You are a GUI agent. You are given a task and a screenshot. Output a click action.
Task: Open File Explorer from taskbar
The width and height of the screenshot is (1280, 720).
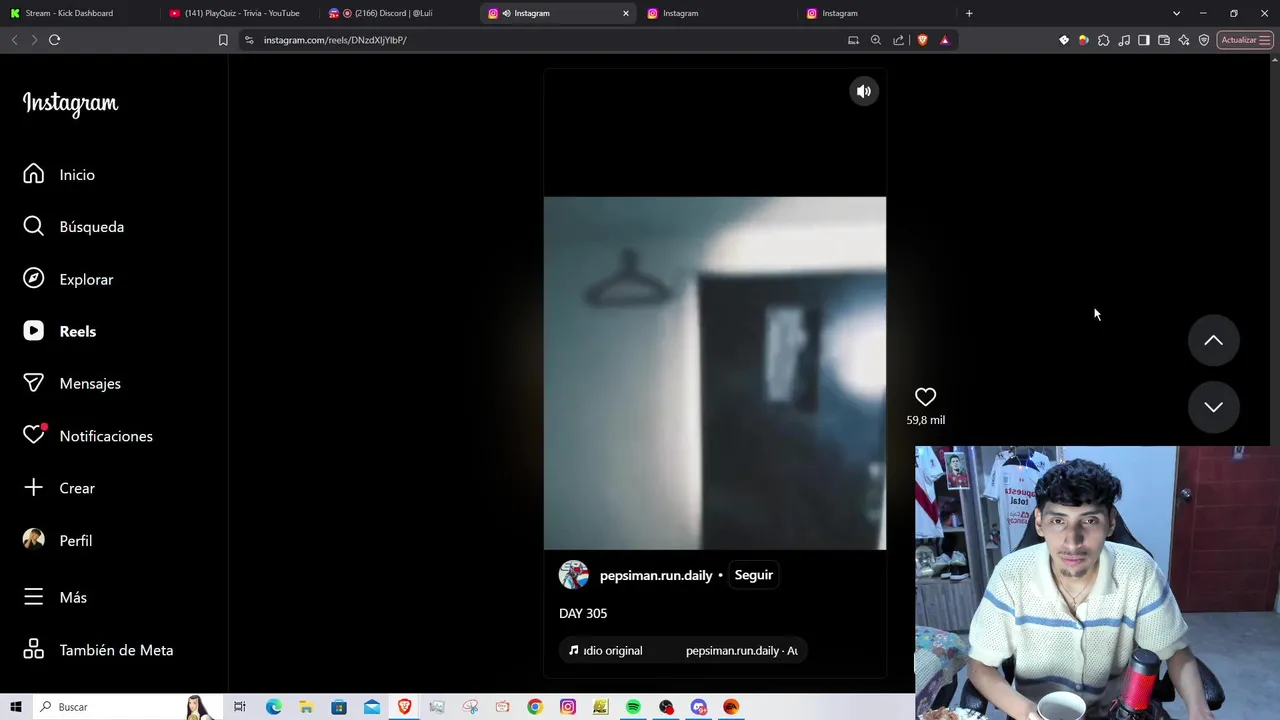306,707
